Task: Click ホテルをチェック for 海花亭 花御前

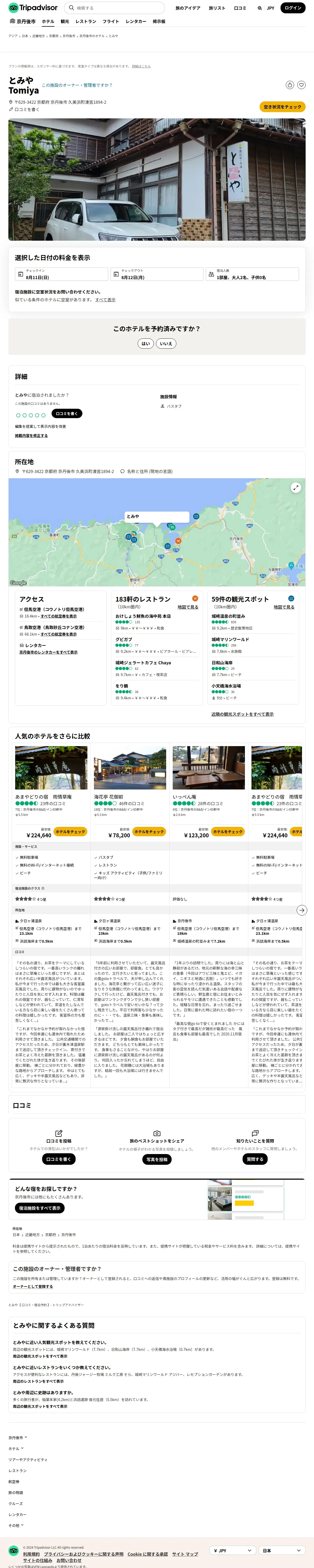Action: [x=149, y=832]
